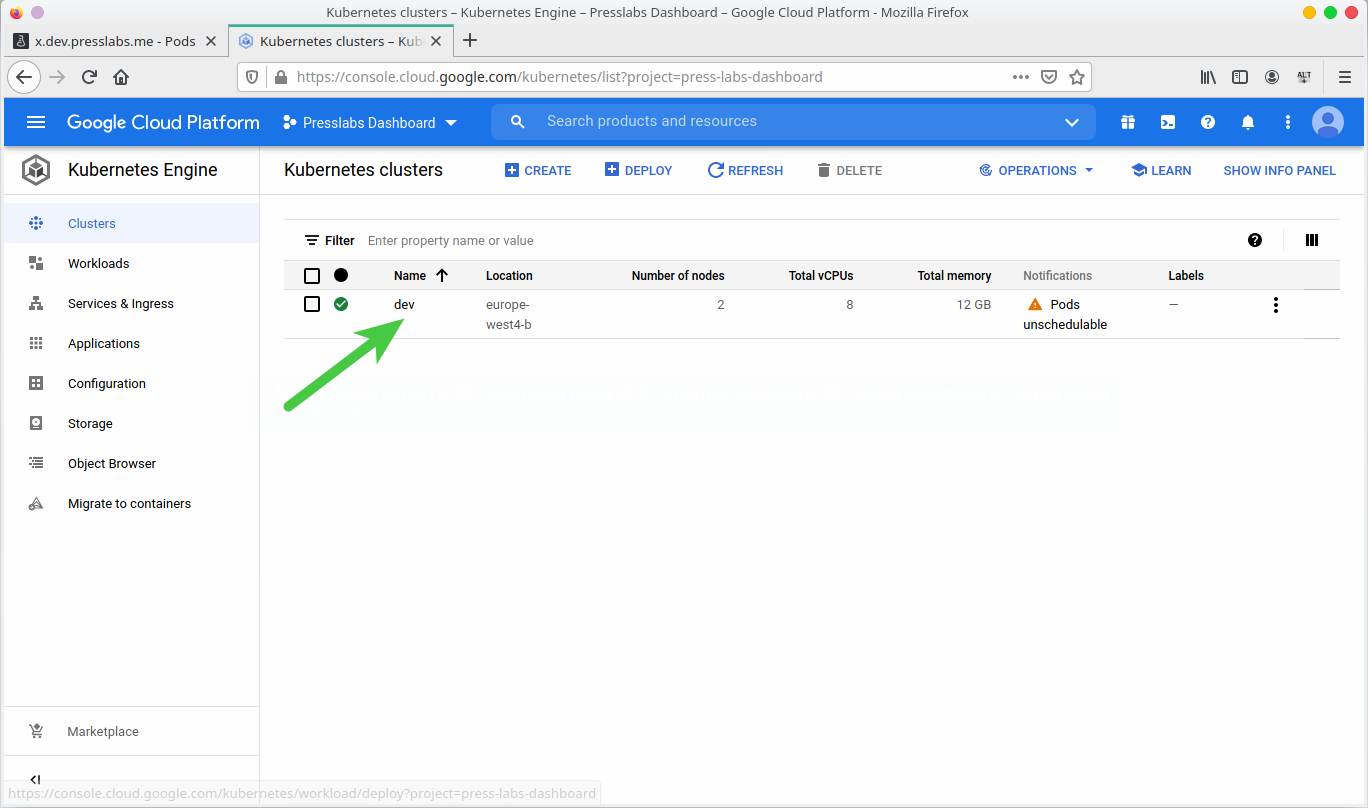Image resolution: width=1368 pixels, height=808 pixels.
Task: Click the DELETE button
Action: (x=849, y=170)
